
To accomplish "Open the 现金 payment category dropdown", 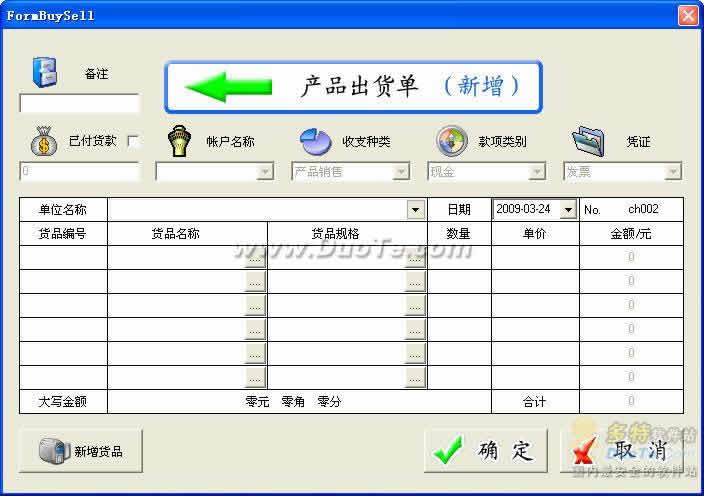I will click(x=537, y=172).
